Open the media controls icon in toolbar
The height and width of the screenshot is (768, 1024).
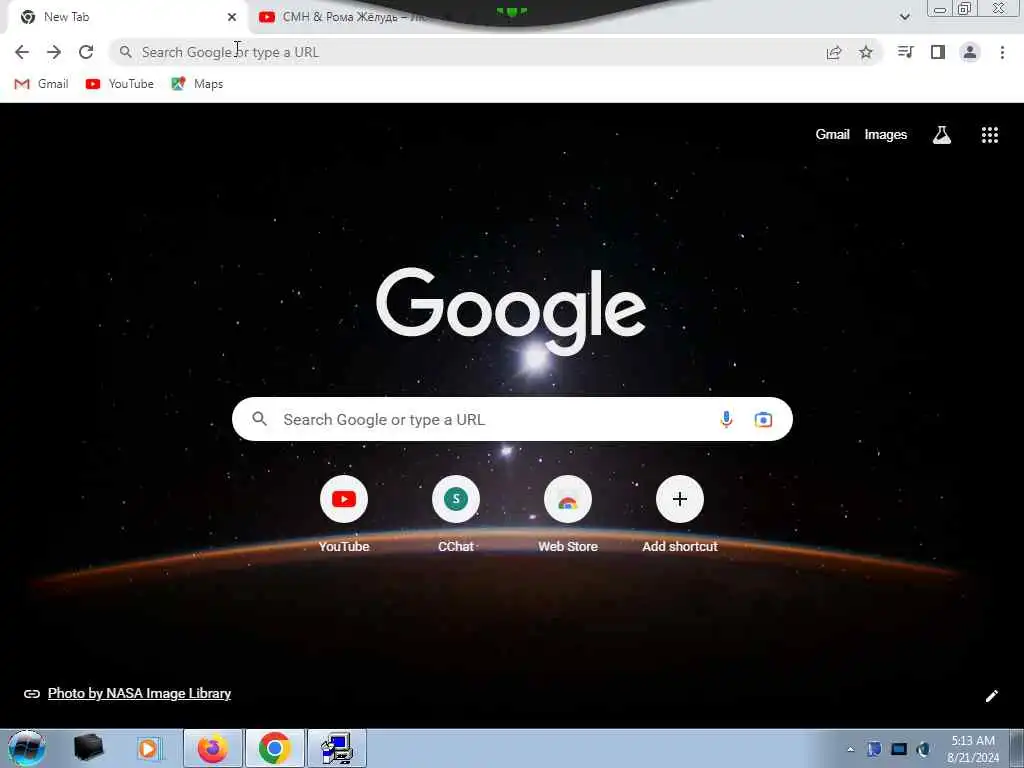(x=905, y=52)
